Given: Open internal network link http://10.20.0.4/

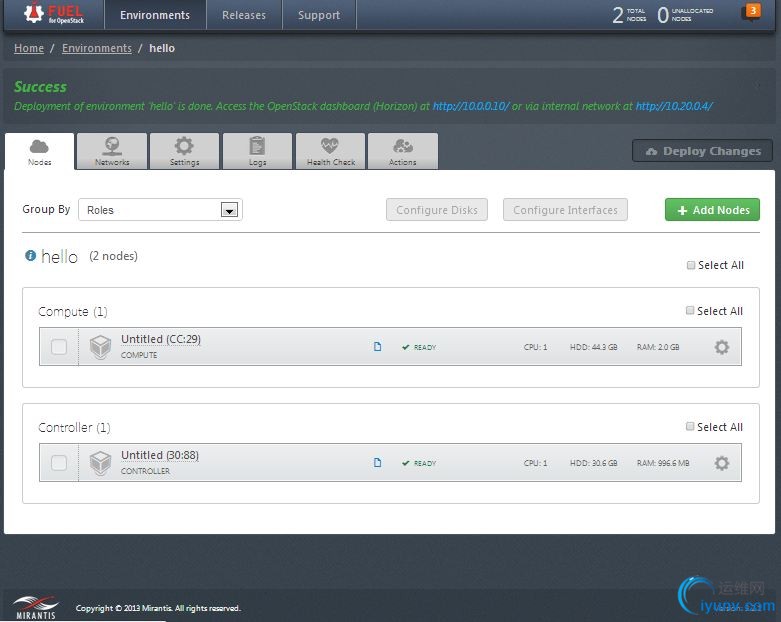Looking at the screenshot, I should pyautogui.click(x=674, y=106).
